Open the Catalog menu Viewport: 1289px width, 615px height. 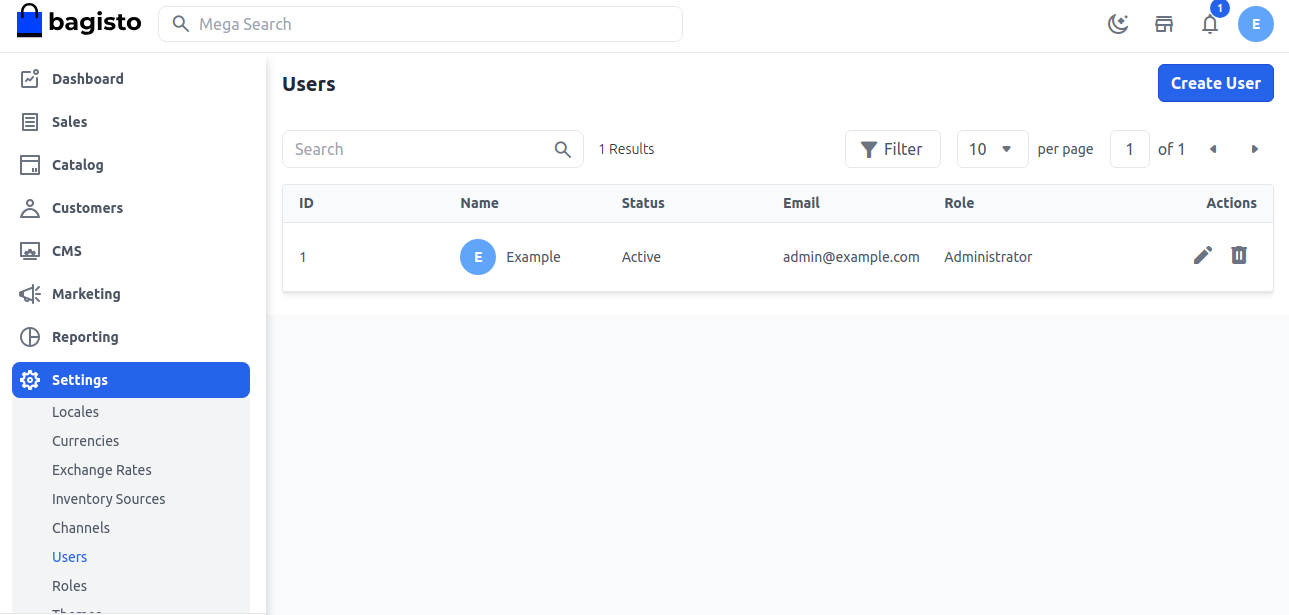click(77, 165)
